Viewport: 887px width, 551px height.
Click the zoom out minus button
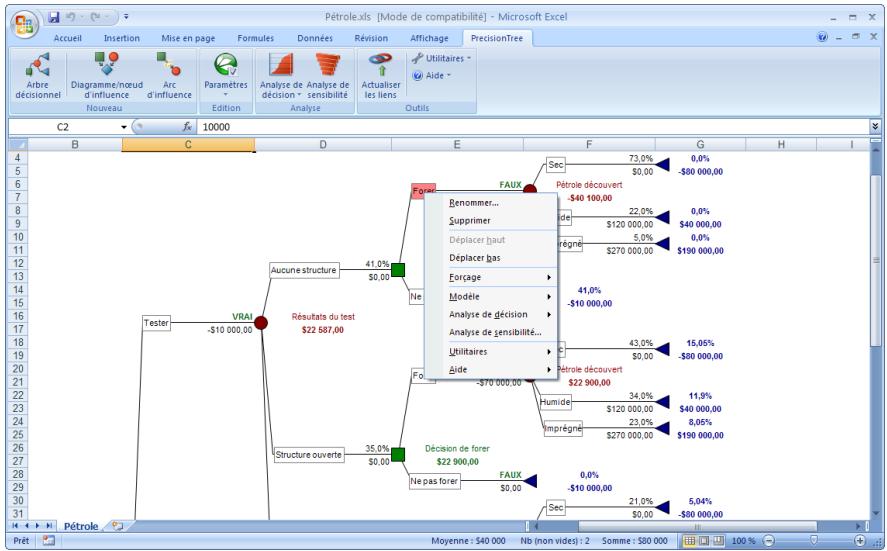coord(768,541)
